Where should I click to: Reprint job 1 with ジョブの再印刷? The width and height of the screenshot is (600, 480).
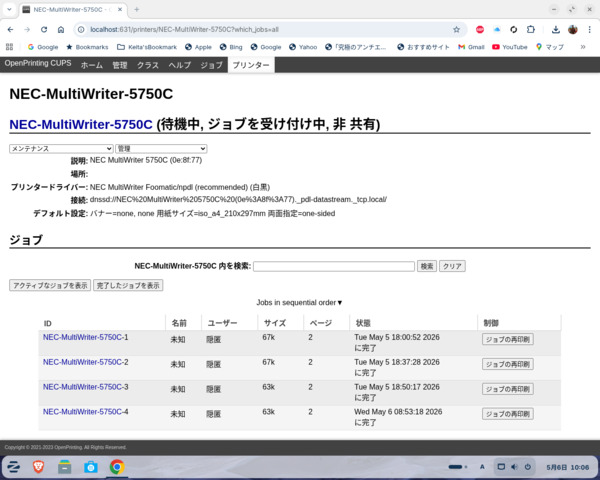(508, 339)
